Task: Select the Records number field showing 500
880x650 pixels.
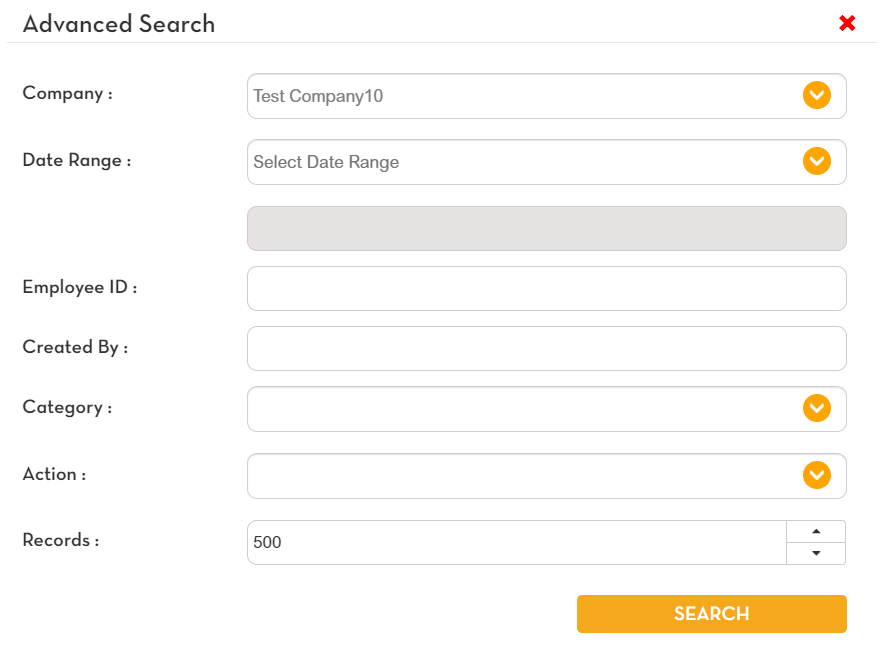Action: 516,542
